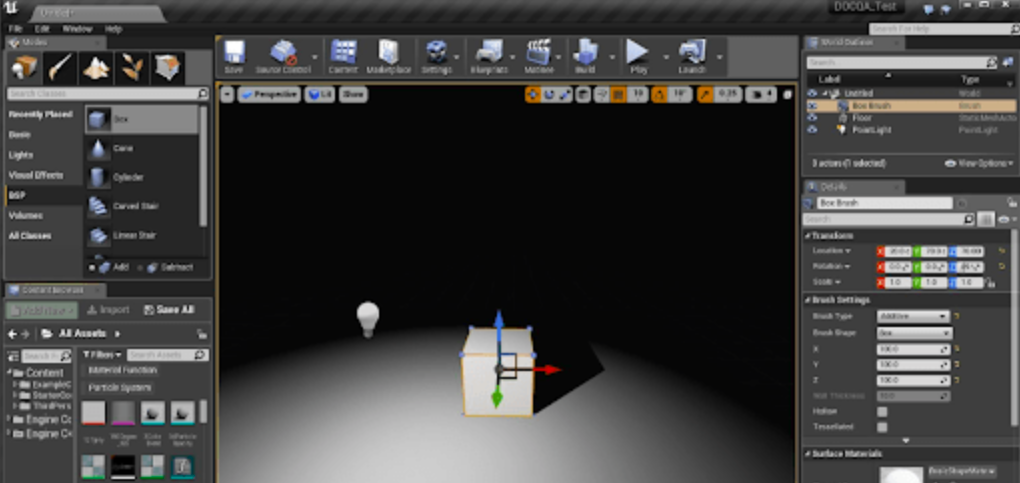Screen dimensions: 1020x483
Task: Open the Brush Type Additive dropdown
Action: tap(913, 316)
